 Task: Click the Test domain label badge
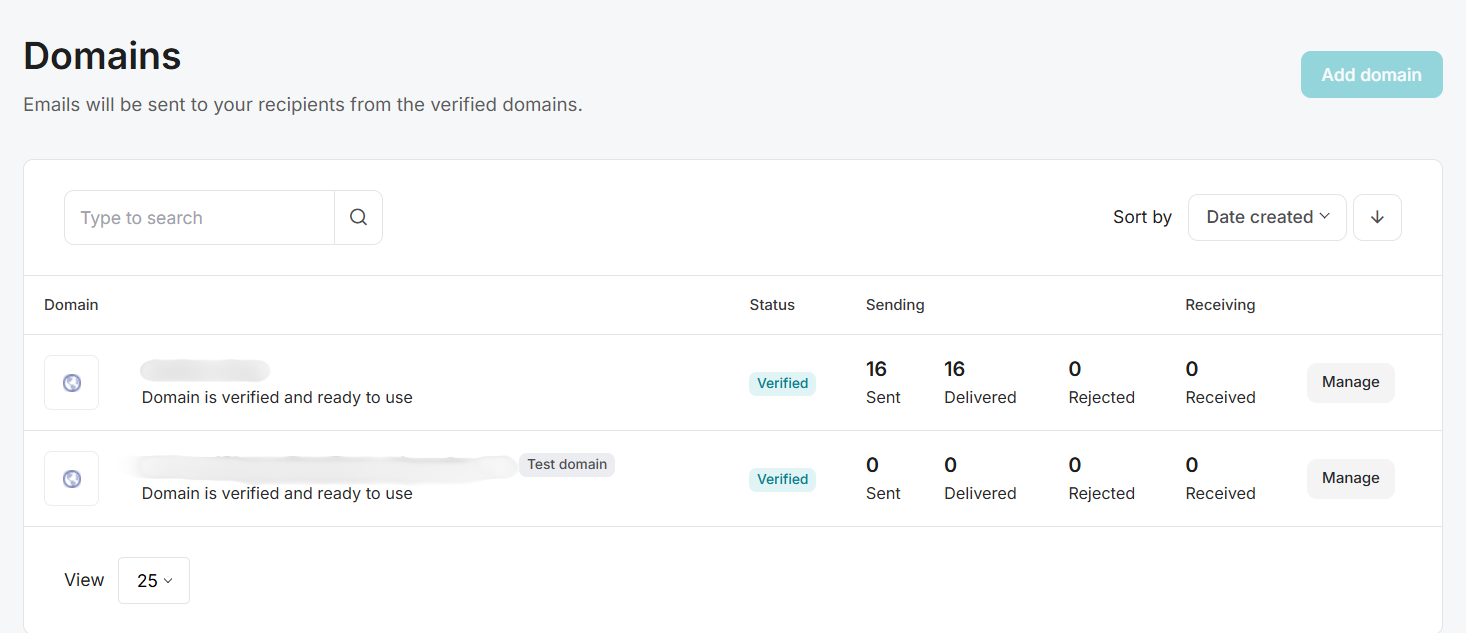pos(566,464)
